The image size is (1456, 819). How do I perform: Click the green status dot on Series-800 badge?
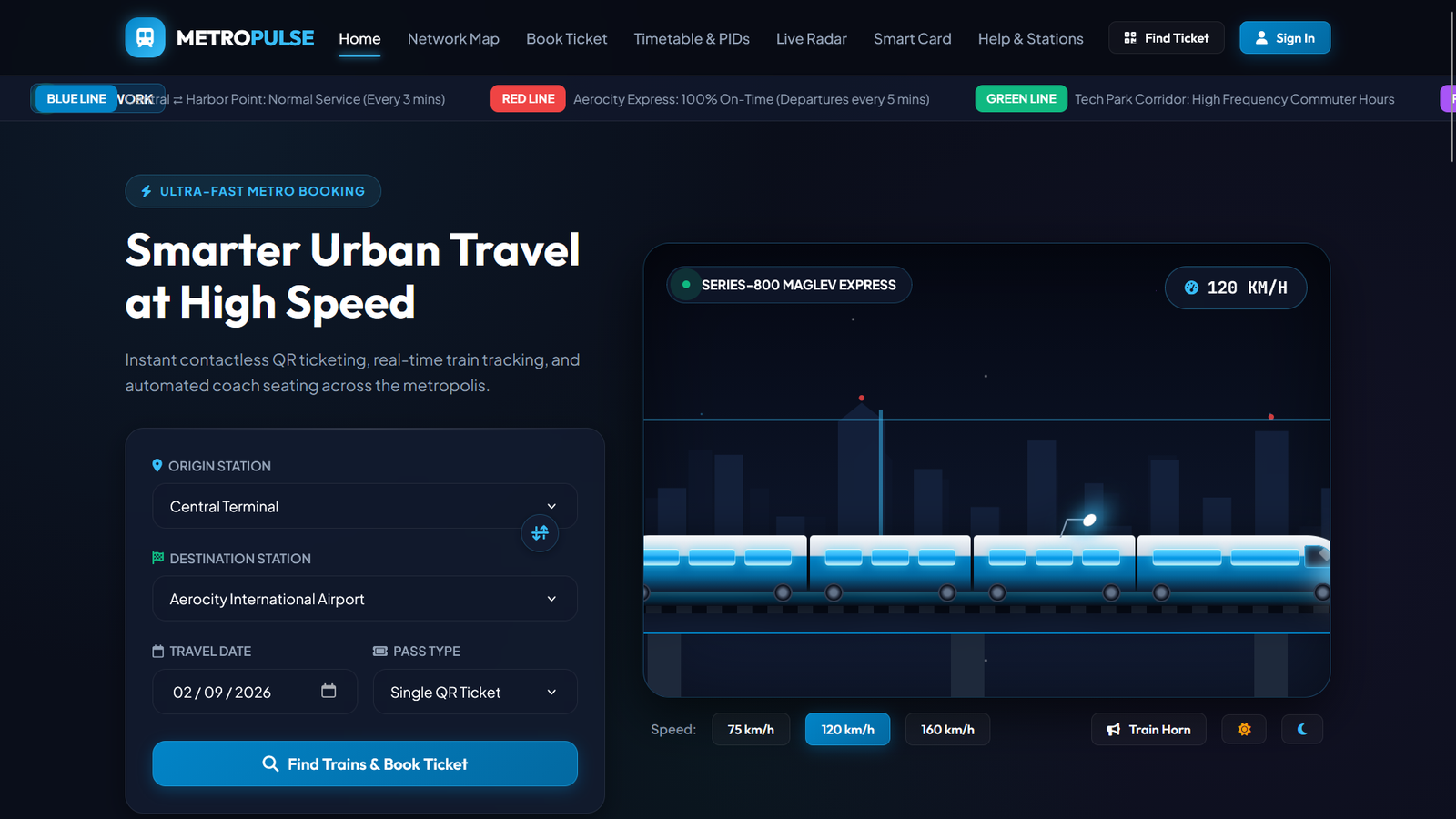686,285
